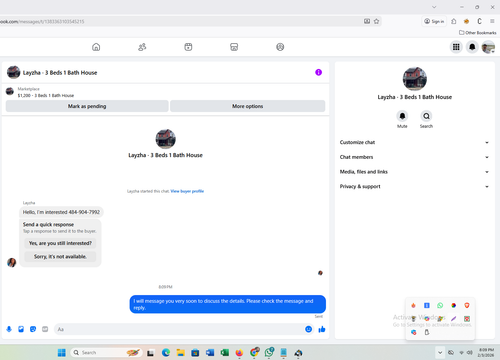The width and height of the screenshot is (500, 360).
Task: Open the emoji picker in message box
Action: 309,329
